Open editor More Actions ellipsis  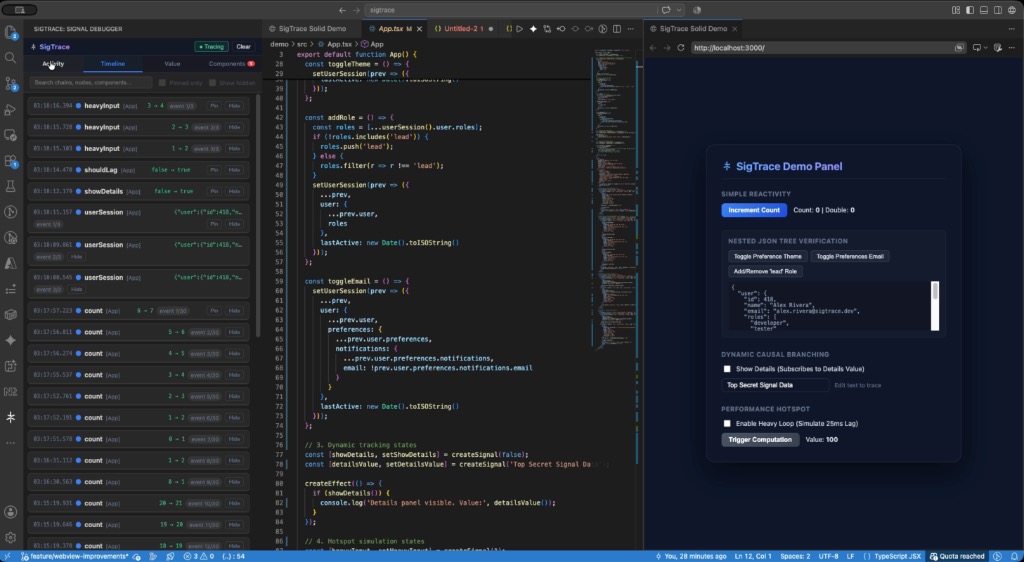click(x=630, y=29)
